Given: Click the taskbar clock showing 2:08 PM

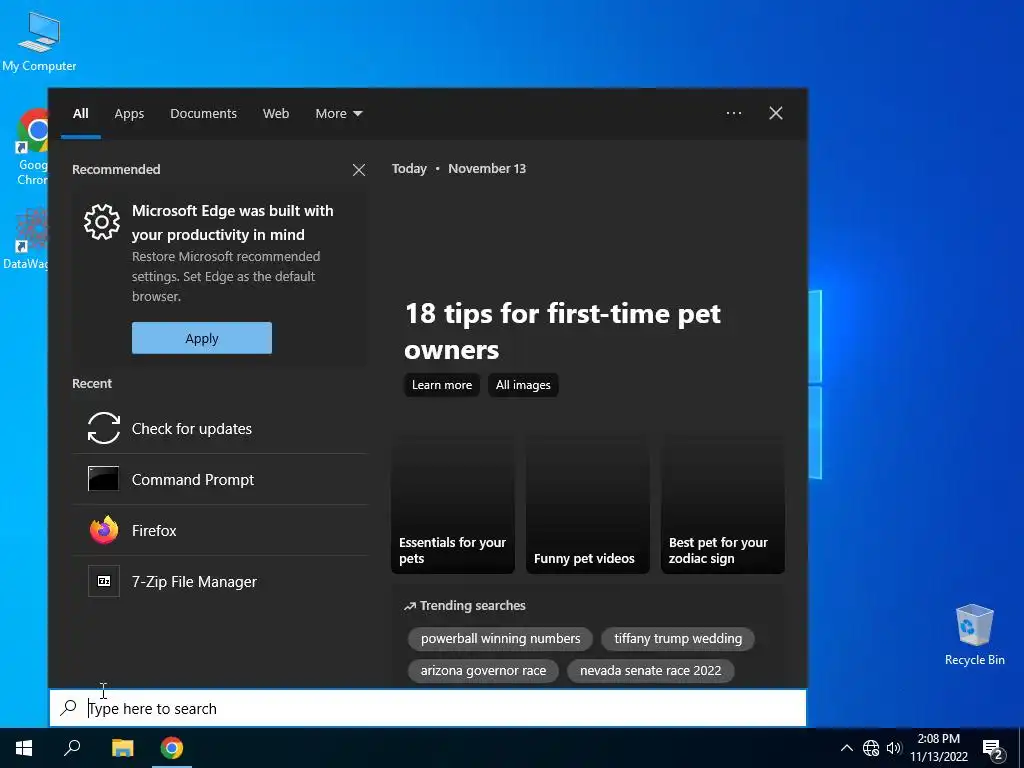Looking at the screenshot, I should tap(938, 748).
